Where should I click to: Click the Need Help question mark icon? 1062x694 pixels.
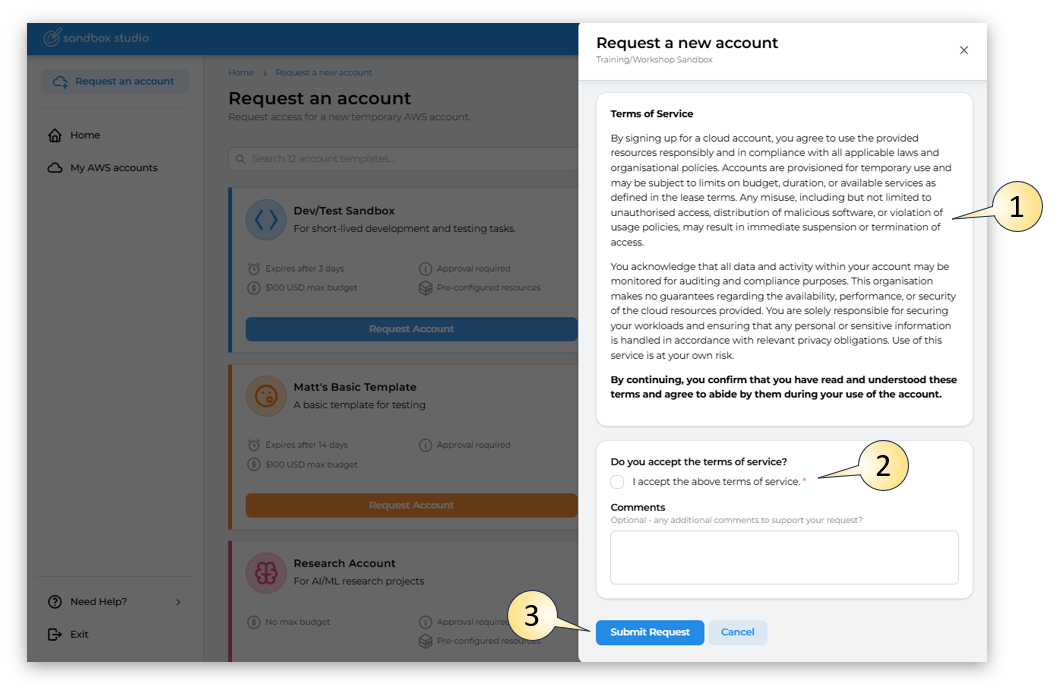coord(55,602)
